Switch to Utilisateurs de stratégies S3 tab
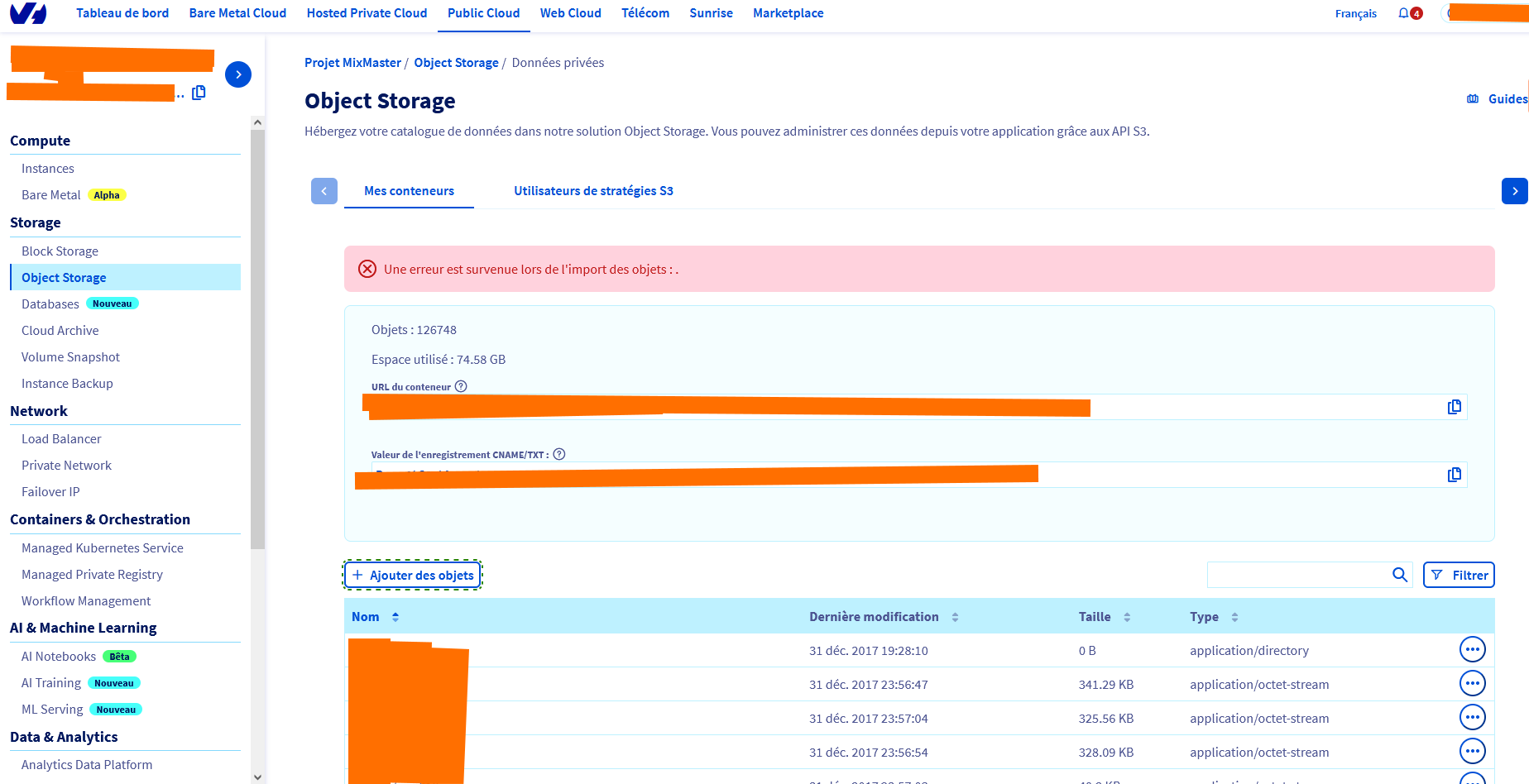This screenshot has height=784, width=1529. 593,191
